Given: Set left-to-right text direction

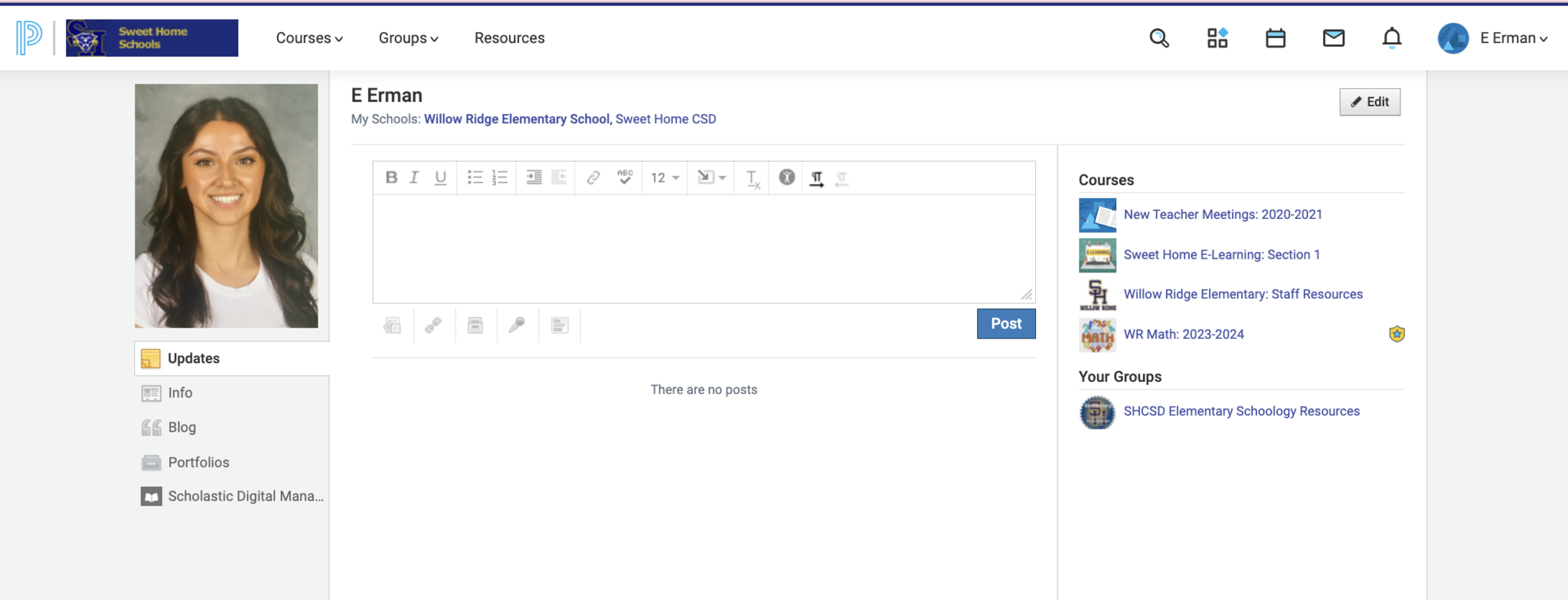Looking at the screenshot, I should pyautogui.click(x=816, y=178).
